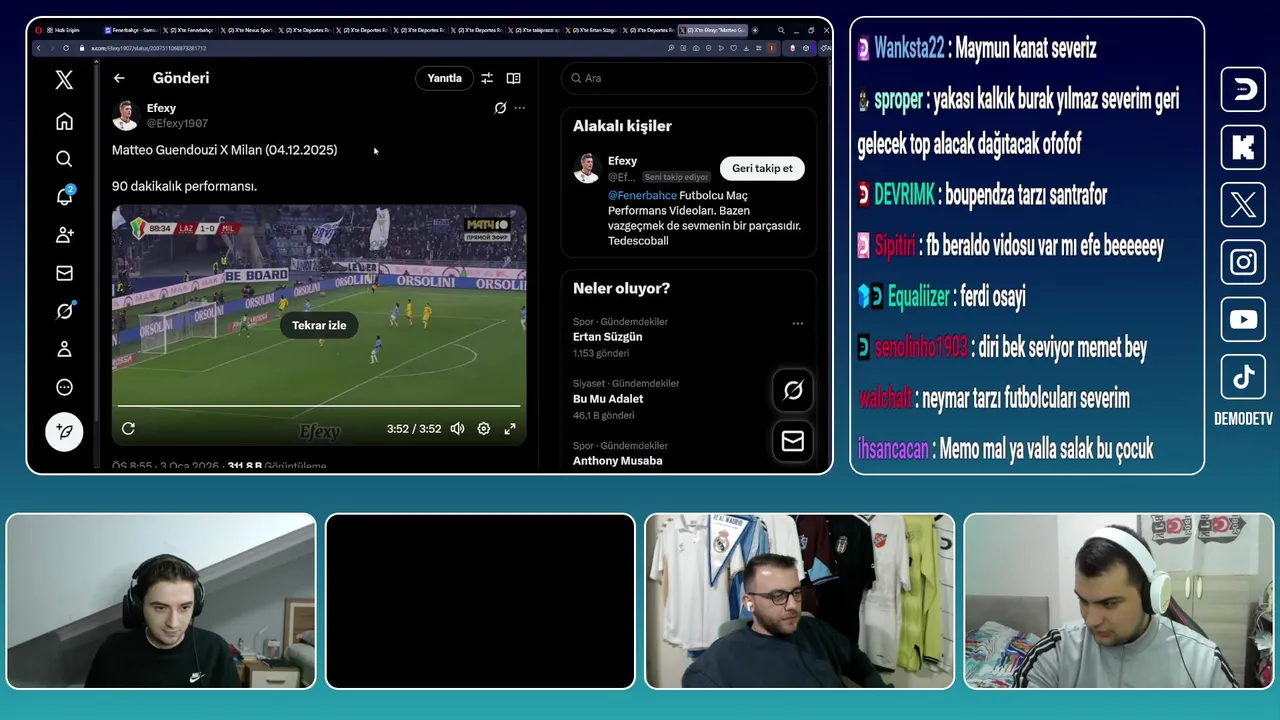1280x720 pixels.
Task: Click the Seni takip ediyor label
Action: point(677,177)
